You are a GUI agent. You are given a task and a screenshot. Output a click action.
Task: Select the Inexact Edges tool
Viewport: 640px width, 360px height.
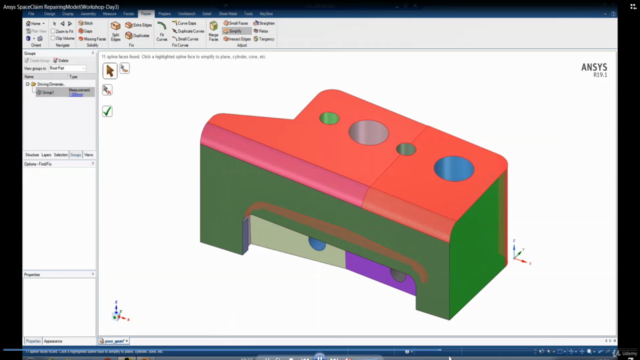tap(237, 39)
